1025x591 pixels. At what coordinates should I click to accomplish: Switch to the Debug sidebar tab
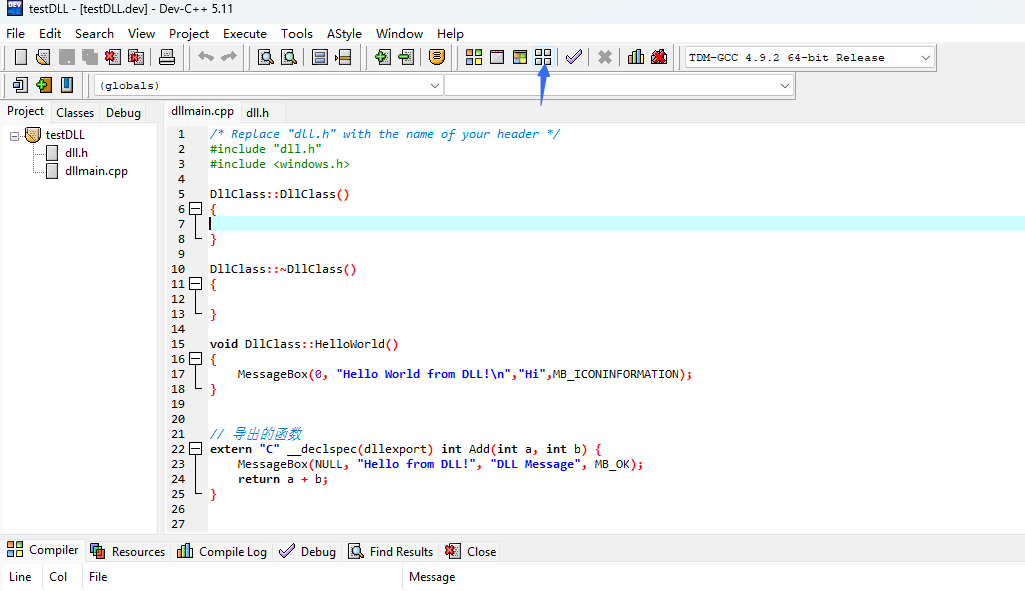click(x=124, y=112)
